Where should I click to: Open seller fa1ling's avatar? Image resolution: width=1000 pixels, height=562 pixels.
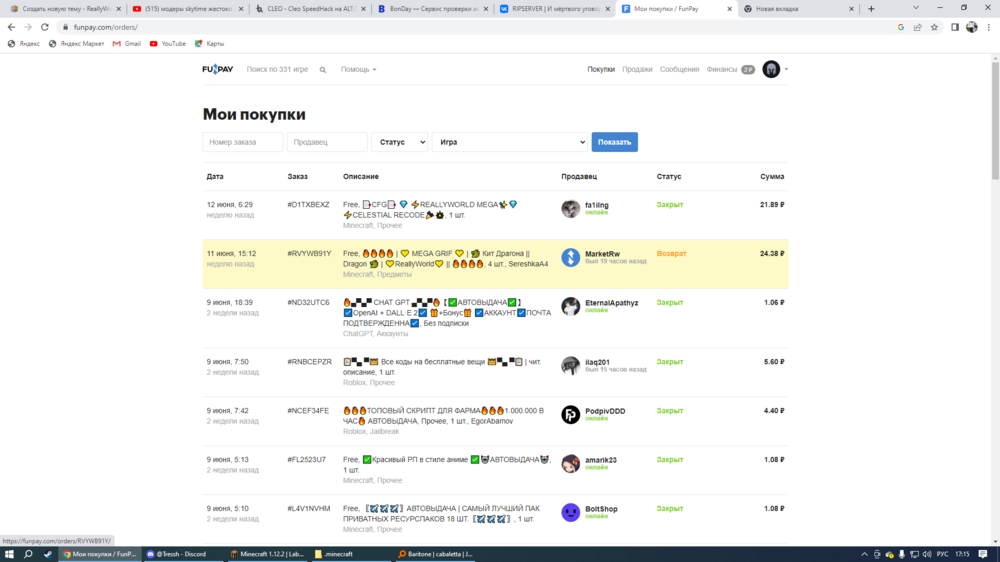570,209
